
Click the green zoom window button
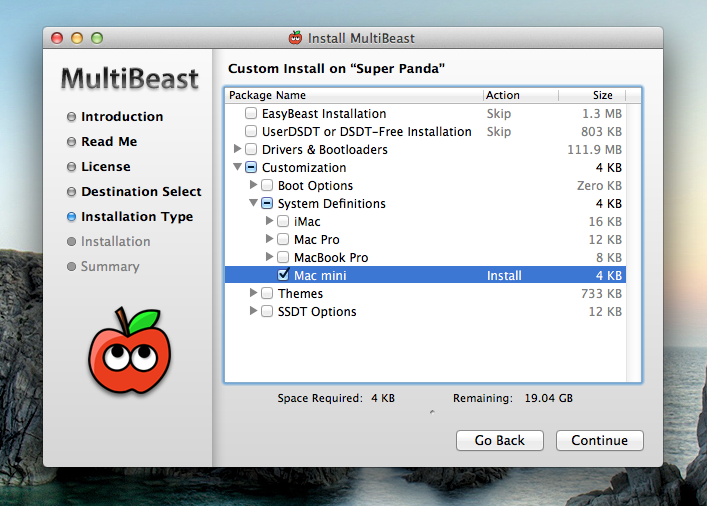click(97, 38)
